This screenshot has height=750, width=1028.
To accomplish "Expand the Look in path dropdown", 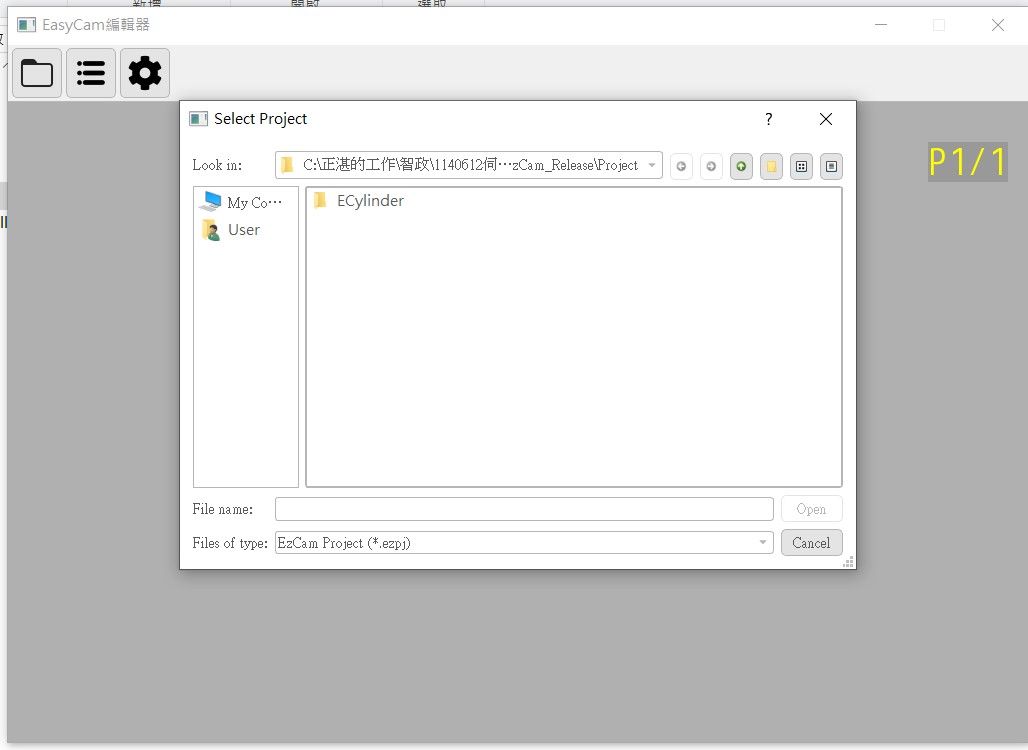I will click(652, 166).
